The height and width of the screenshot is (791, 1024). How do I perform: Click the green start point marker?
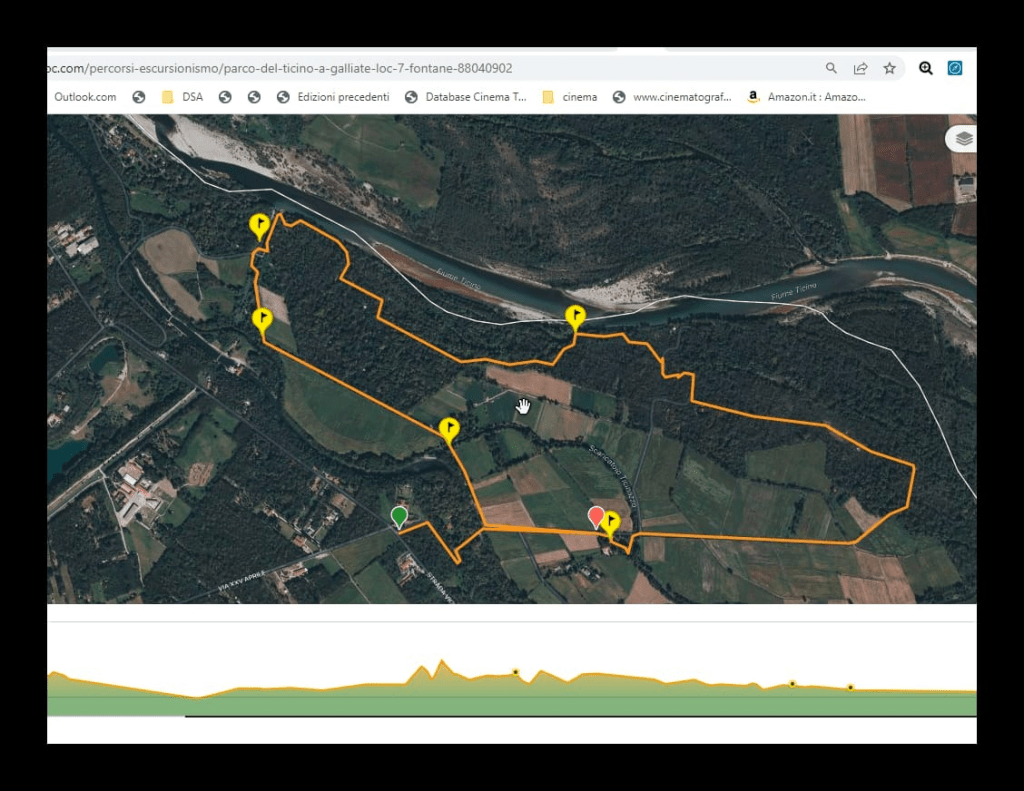399,516
